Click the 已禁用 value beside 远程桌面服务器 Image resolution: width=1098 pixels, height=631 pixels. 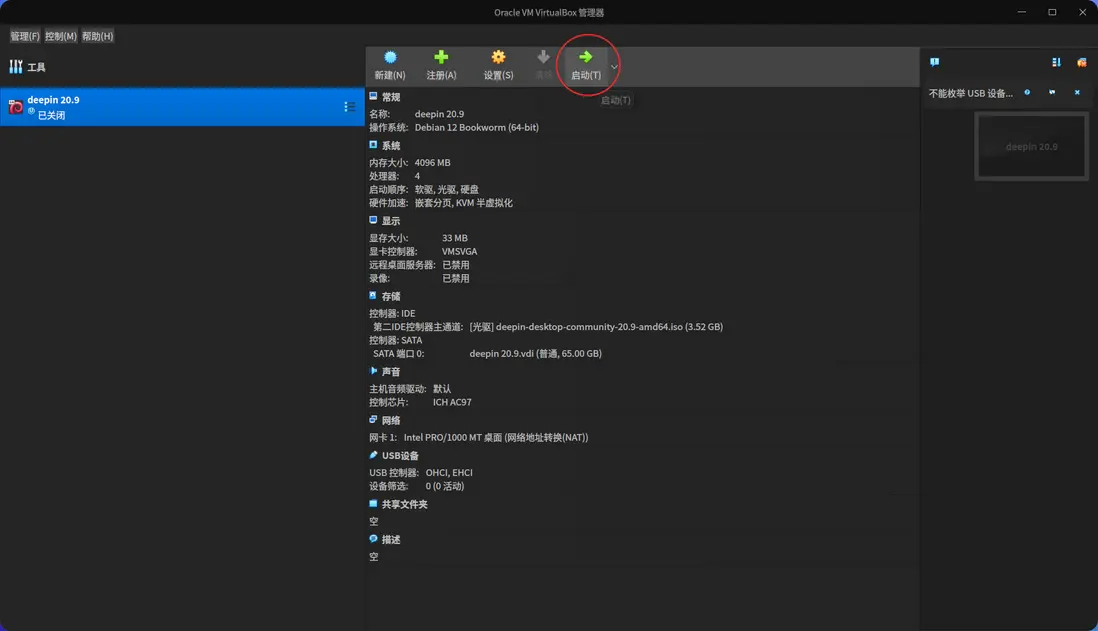(x=456, y=265)
